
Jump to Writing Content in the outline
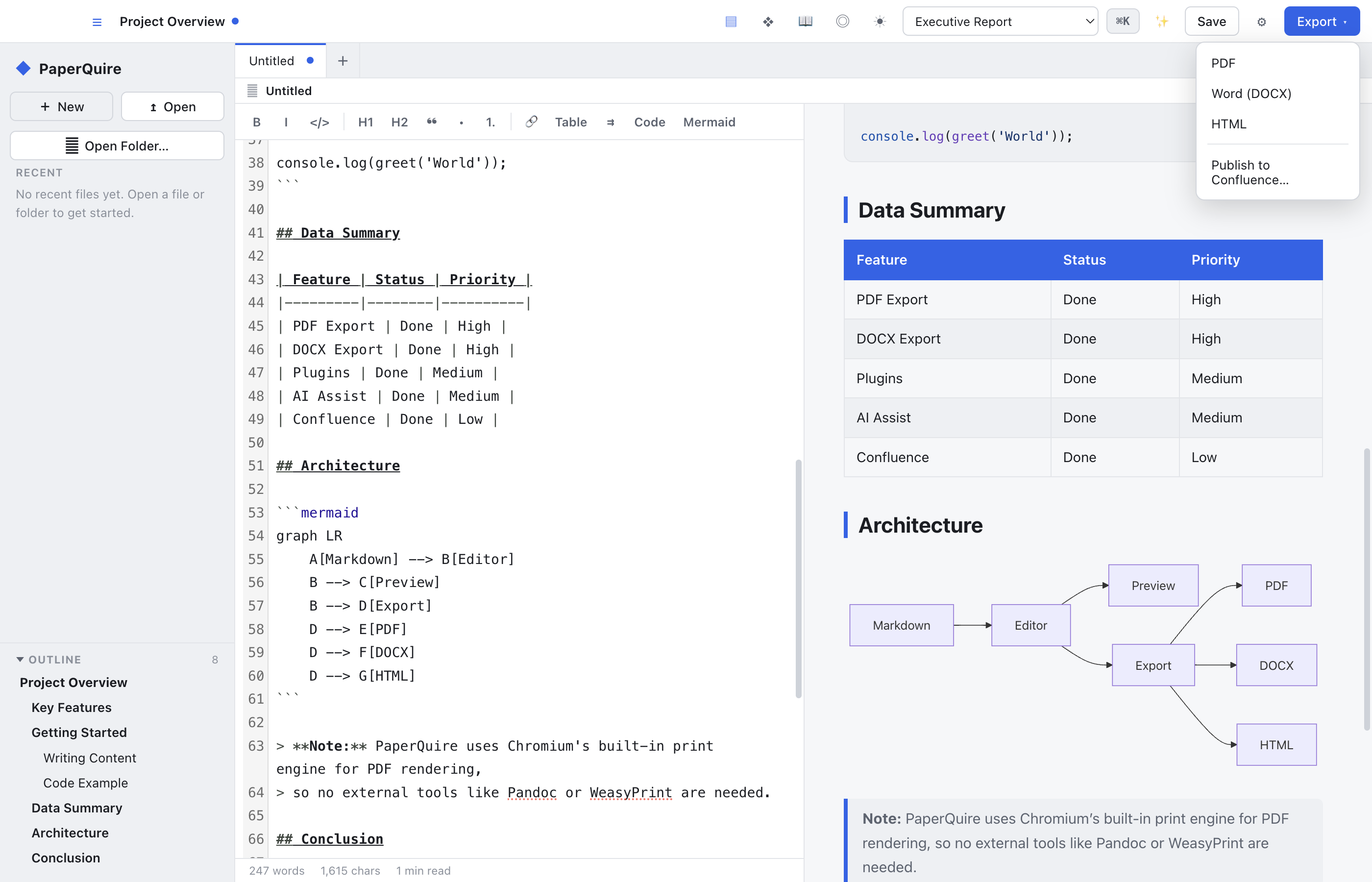pos(89,758)
